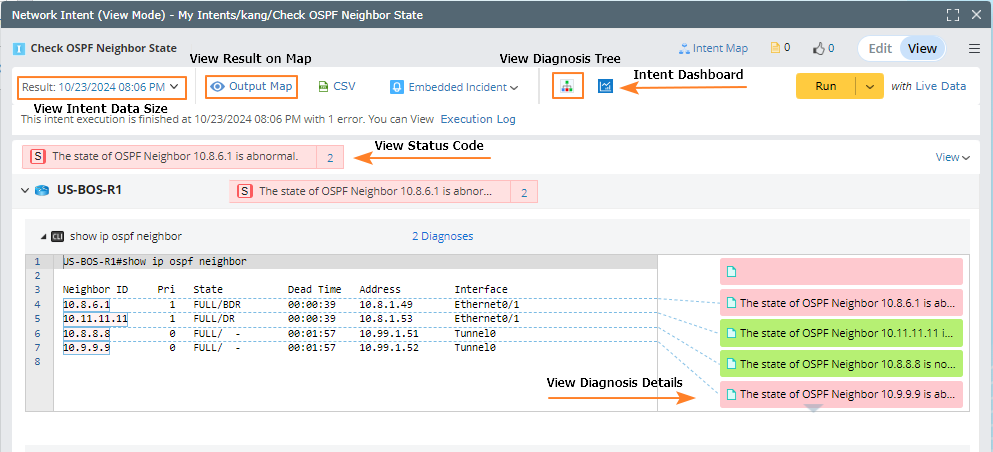This screenshot has height=452, width=993.
Task: Click the 2 Diagnoses link
Action: (442, 237)
